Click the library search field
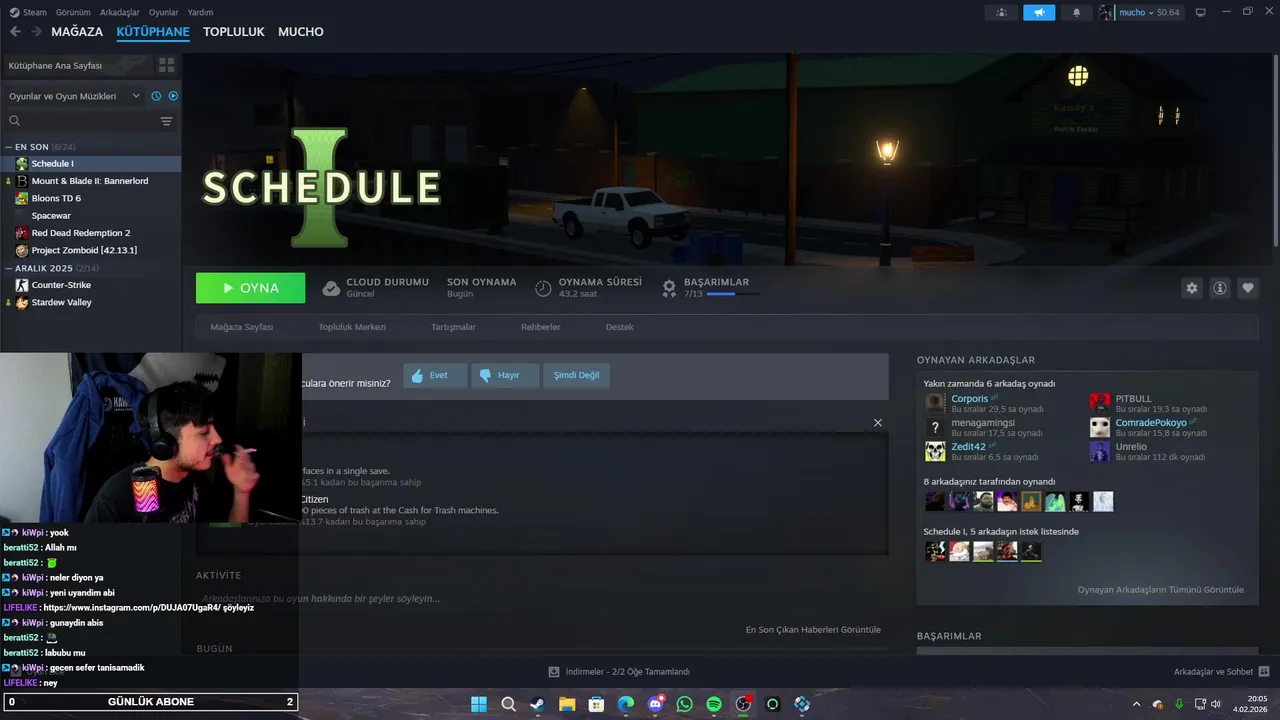 click(82, 121)
